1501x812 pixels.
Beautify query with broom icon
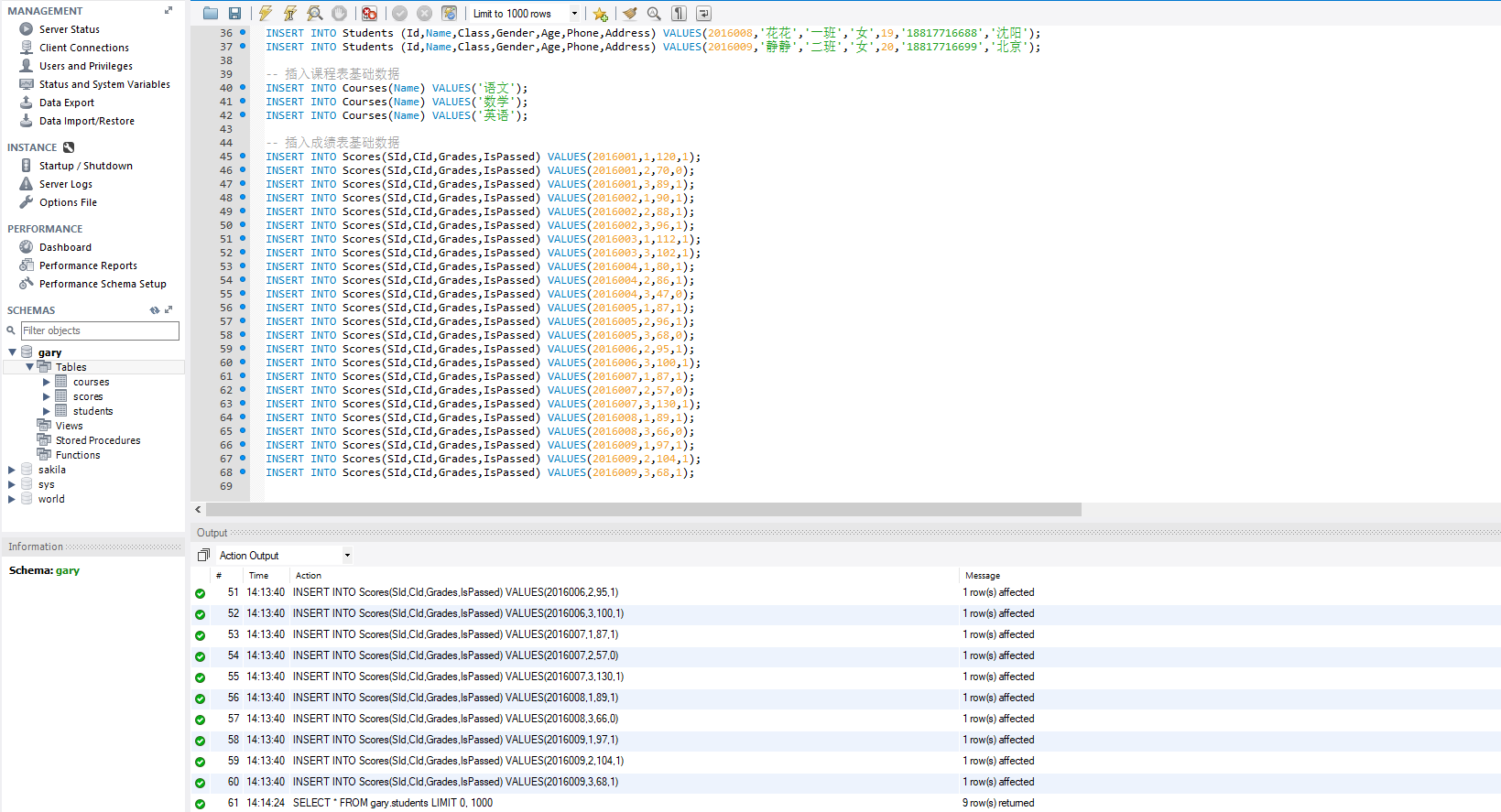click(x=629, y=14)
